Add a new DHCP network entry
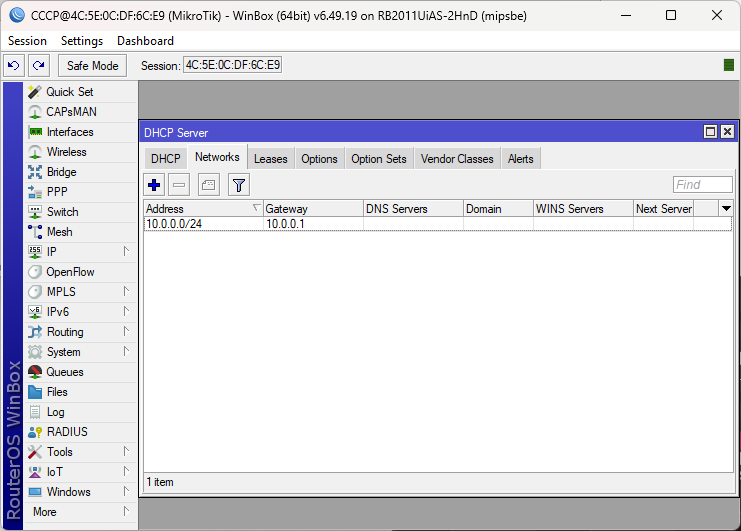The width and height of the screenshot is (741, 531). [154, 185]
